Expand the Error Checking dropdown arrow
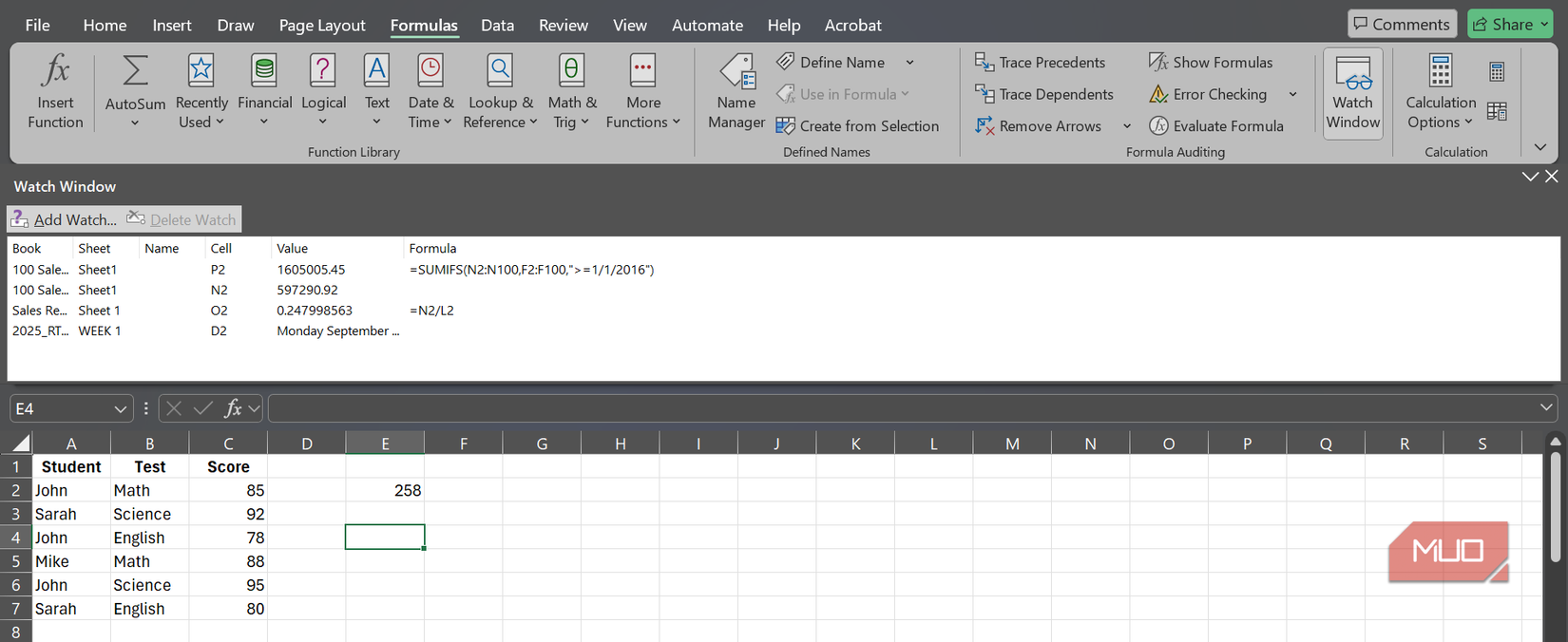Screen dimensions: 1568x642 [x=1292, y=94]
